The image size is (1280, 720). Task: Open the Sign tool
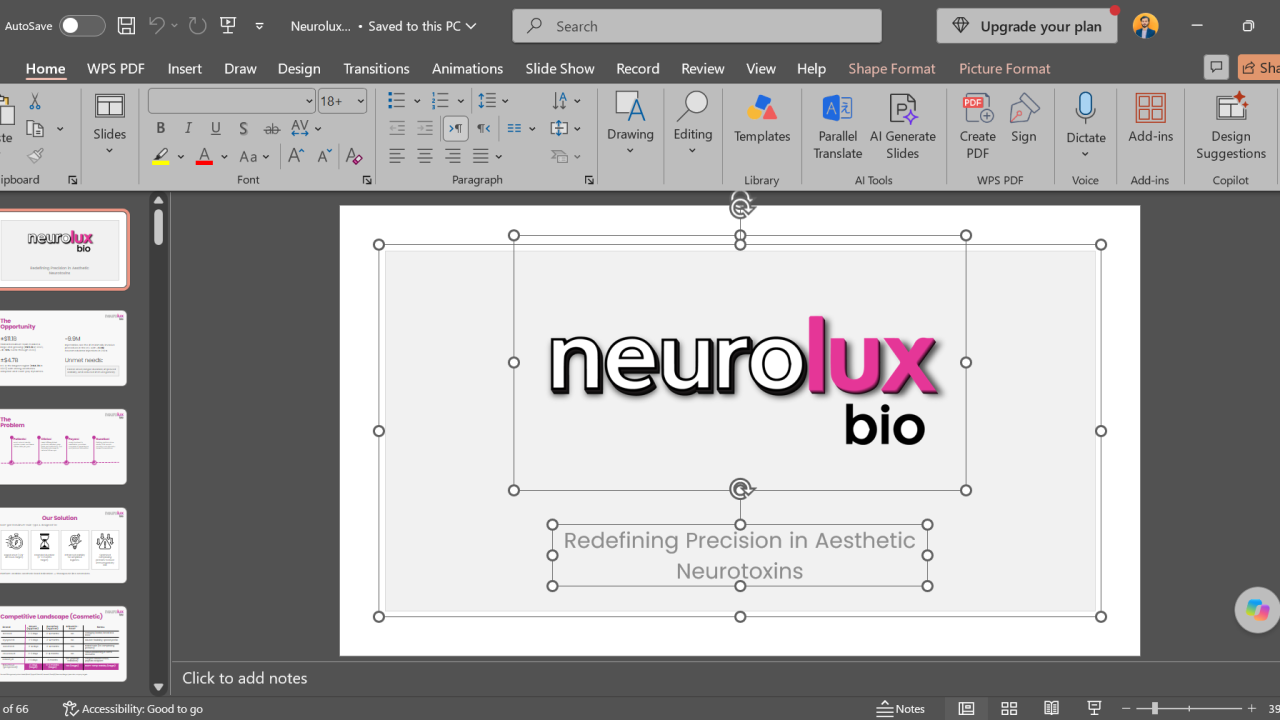pyautogui.click(x=1024, y=118)
